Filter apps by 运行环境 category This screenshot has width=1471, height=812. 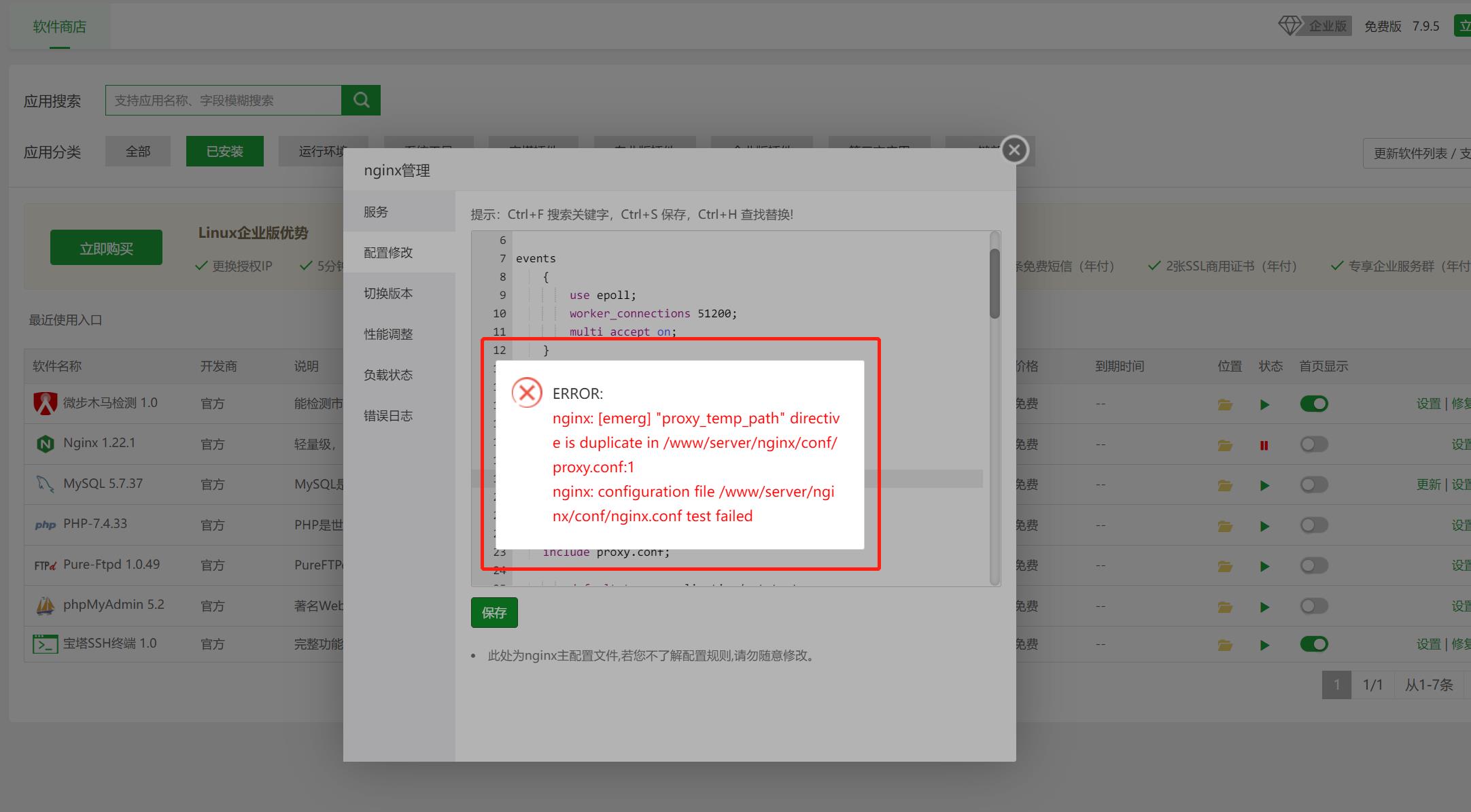(323, 152)
